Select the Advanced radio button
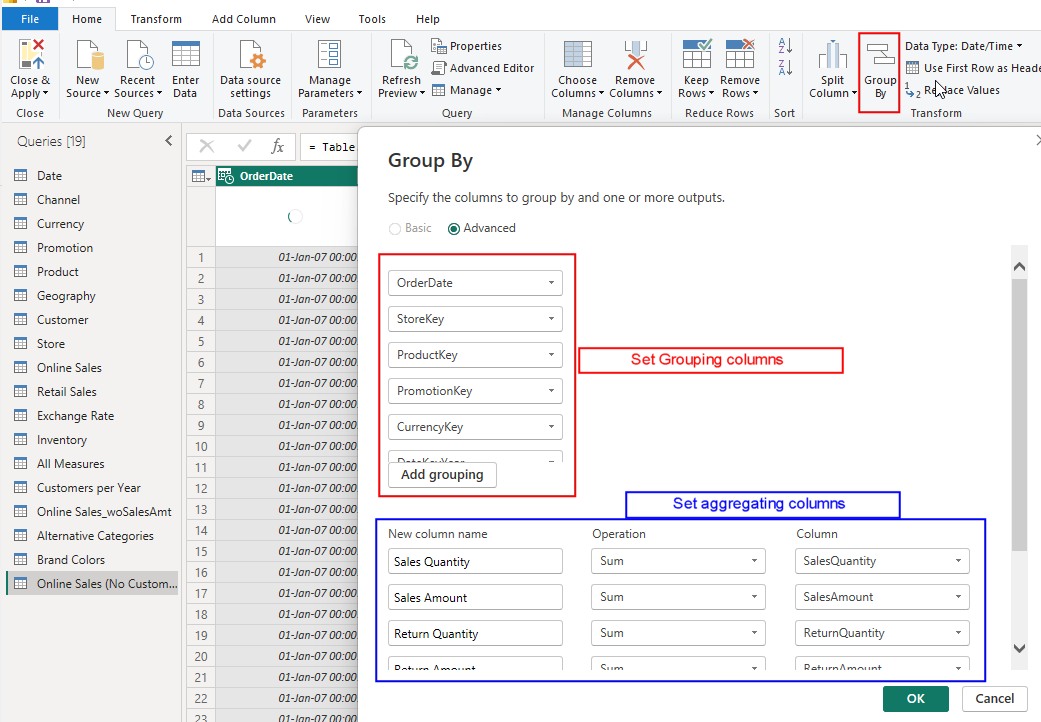1041x722 pixels. coord(455,228)
